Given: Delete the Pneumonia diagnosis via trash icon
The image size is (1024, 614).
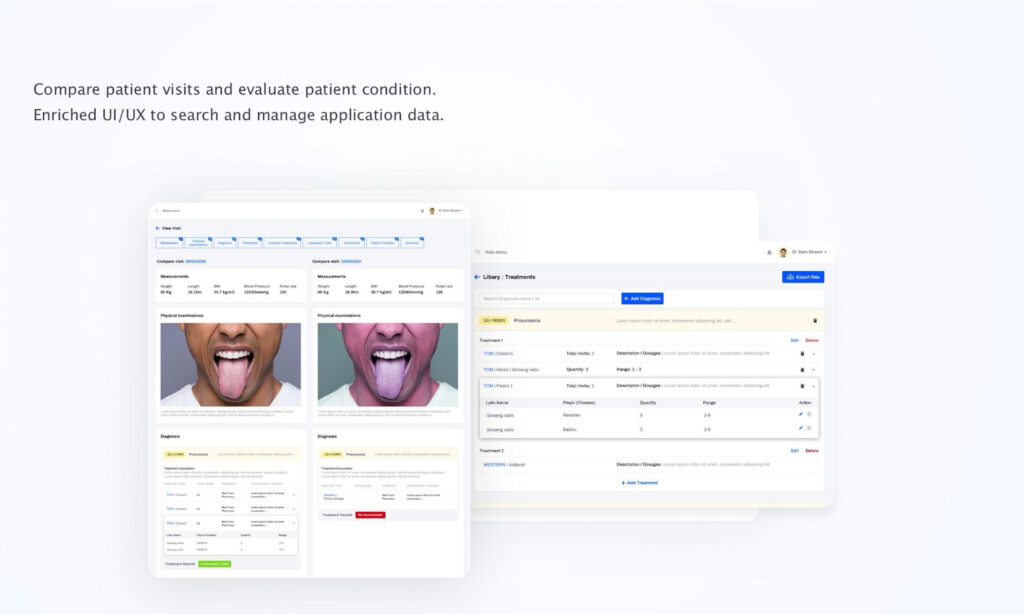Looking at the screenshot, I should point(814,321).
